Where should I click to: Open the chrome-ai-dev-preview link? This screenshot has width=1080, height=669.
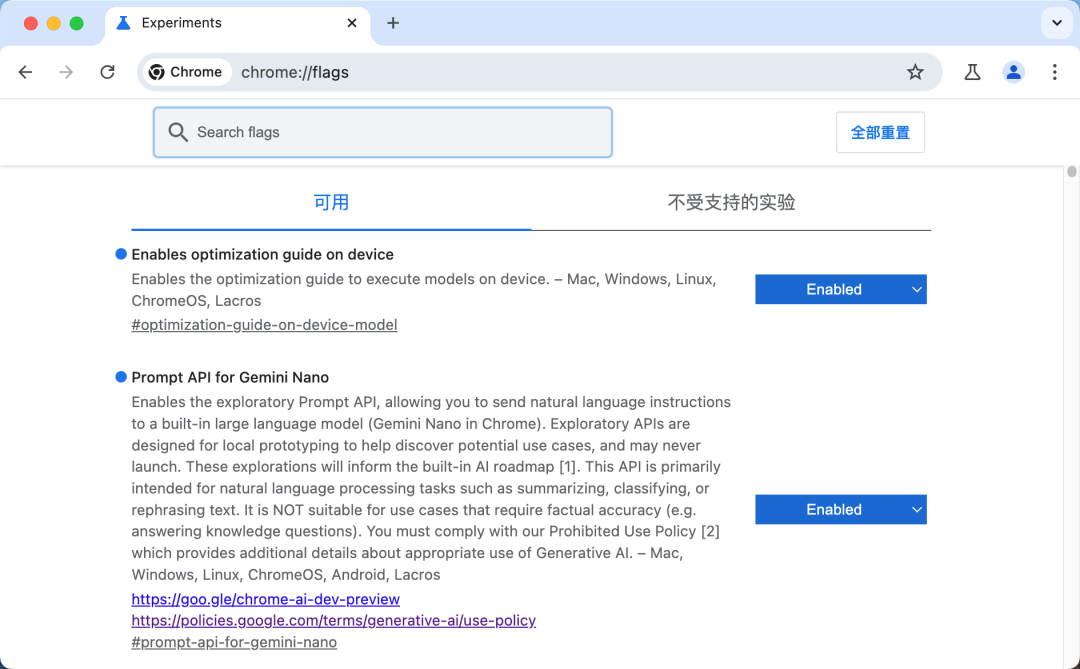click(x=265, y=599)
